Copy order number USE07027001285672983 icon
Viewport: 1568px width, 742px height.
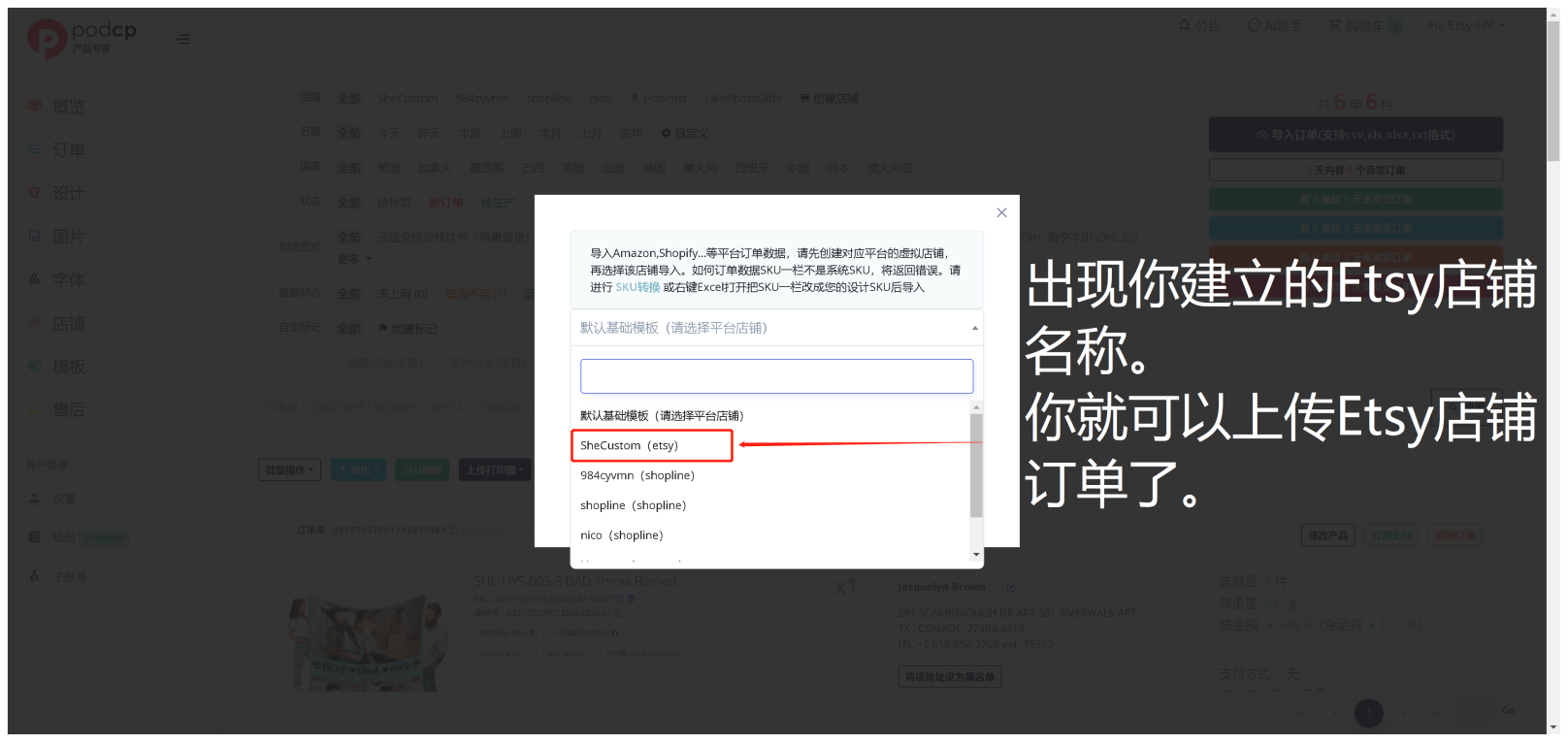[x=453, y=531]
